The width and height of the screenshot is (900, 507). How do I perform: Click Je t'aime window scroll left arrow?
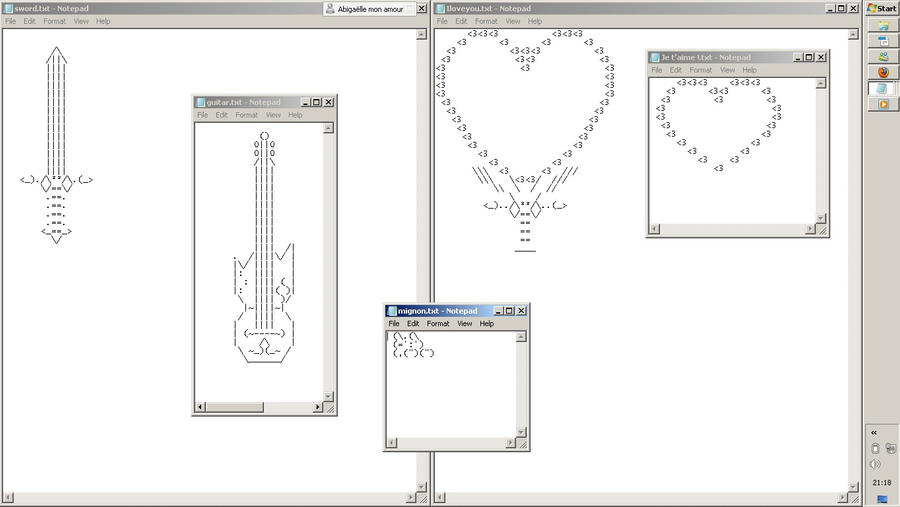click(654, 229)
